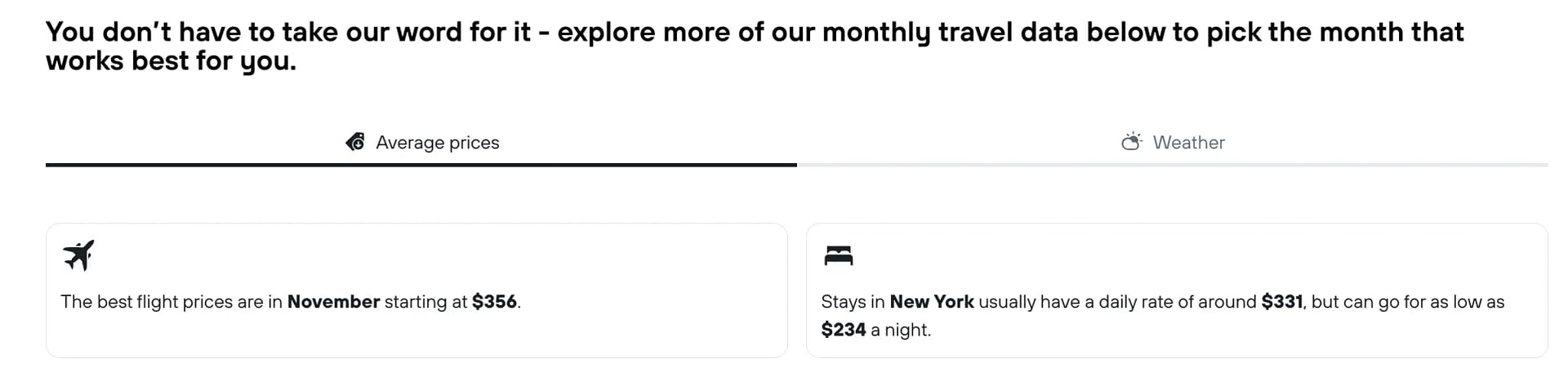
Task: Open the best flight prices card
Action: click(x=416, y=291)
